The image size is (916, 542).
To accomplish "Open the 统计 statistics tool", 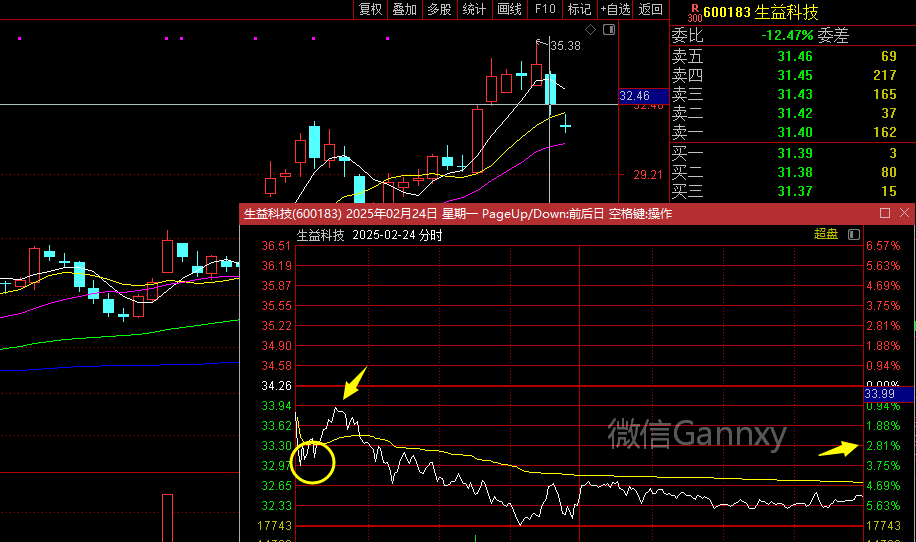I will click(x=474, y=9).
